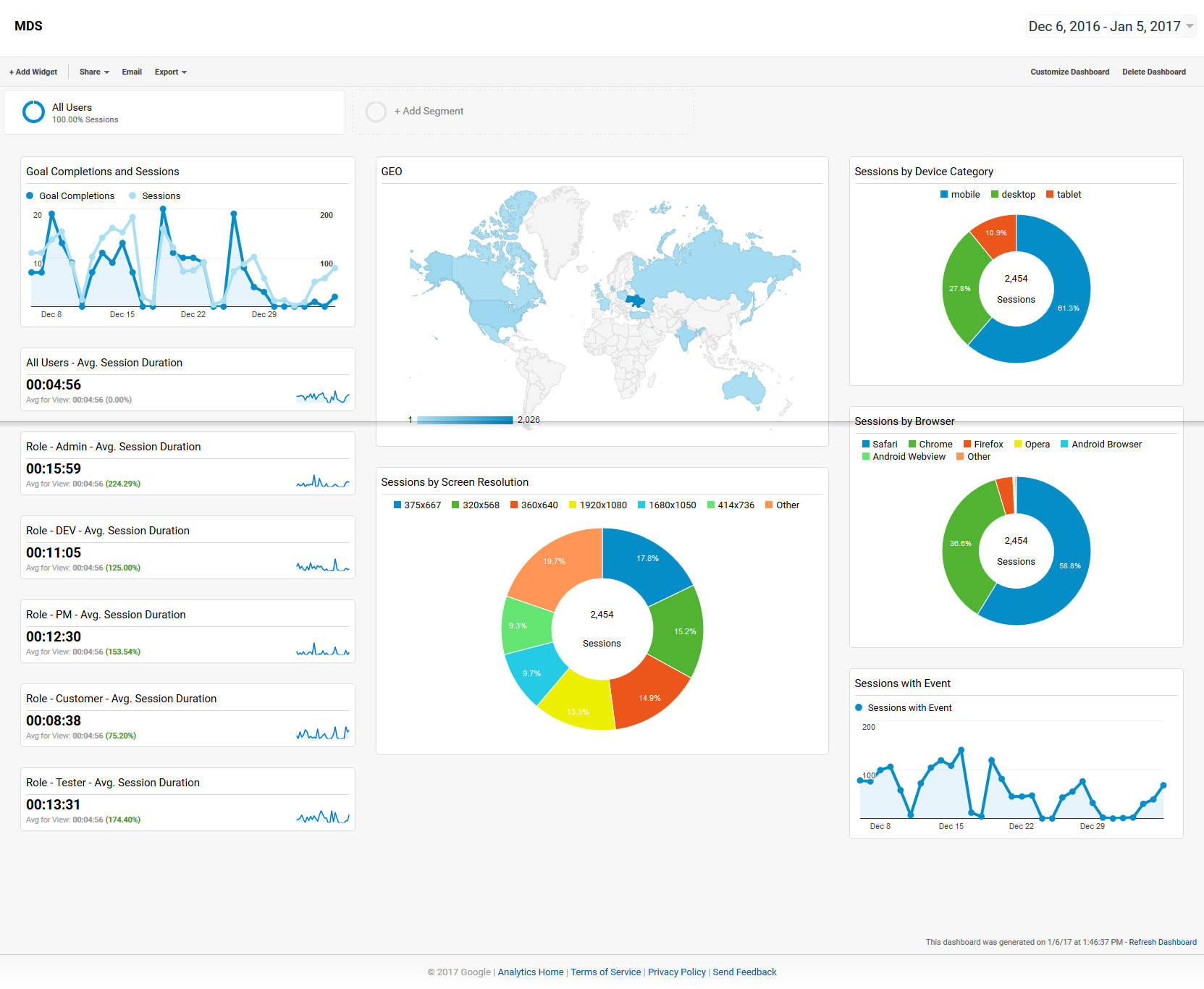Click the Other browser legend swatch
This screenshot has height=989, width=1204.
[x=960, y=456]
